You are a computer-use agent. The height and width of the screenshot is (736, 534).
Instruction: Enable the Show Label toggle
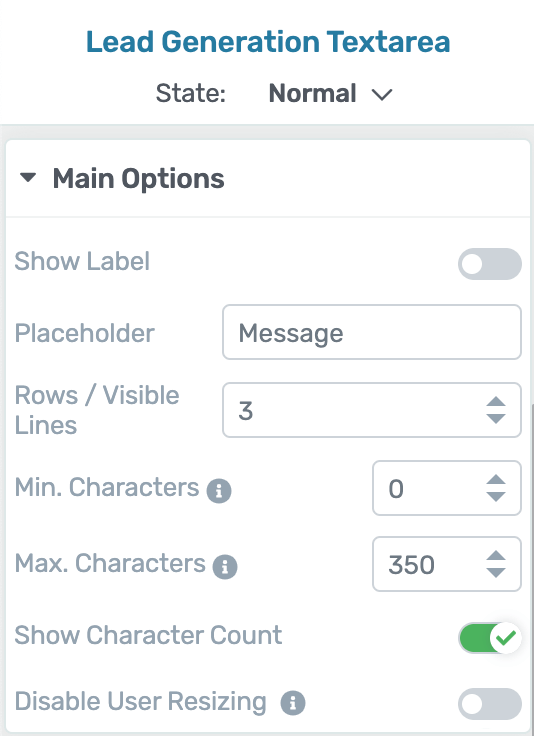(489, 264)
